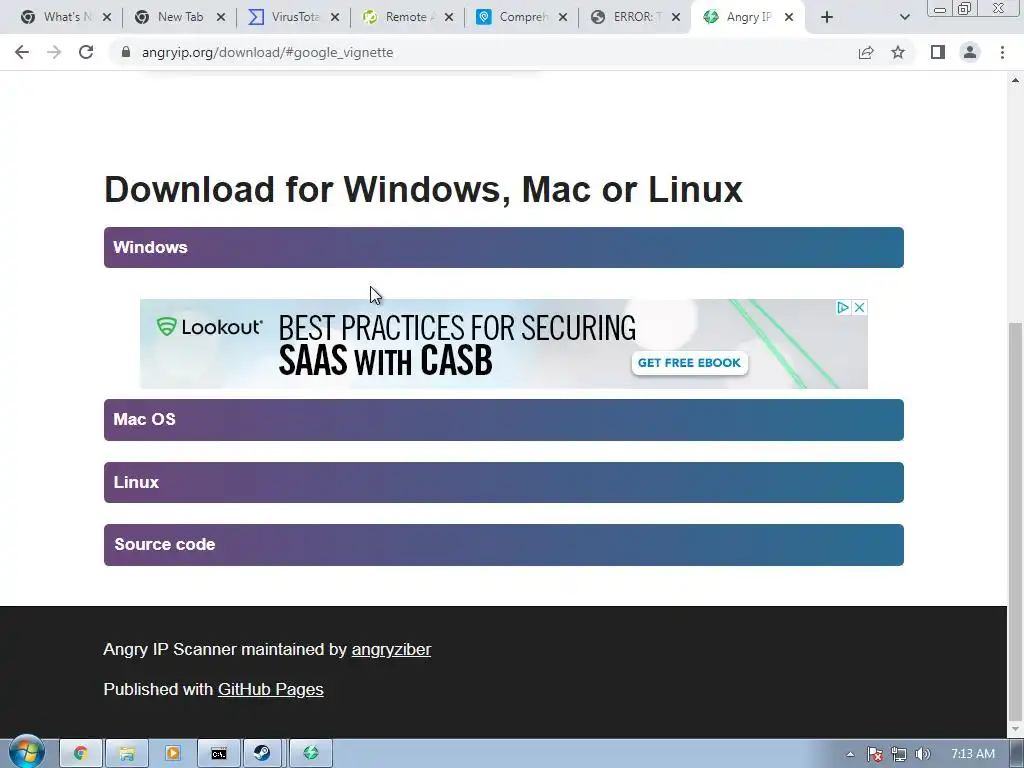
Task: Click the scrollbar down arrow
Action: pyautogui.click(x=1015, y=729)
